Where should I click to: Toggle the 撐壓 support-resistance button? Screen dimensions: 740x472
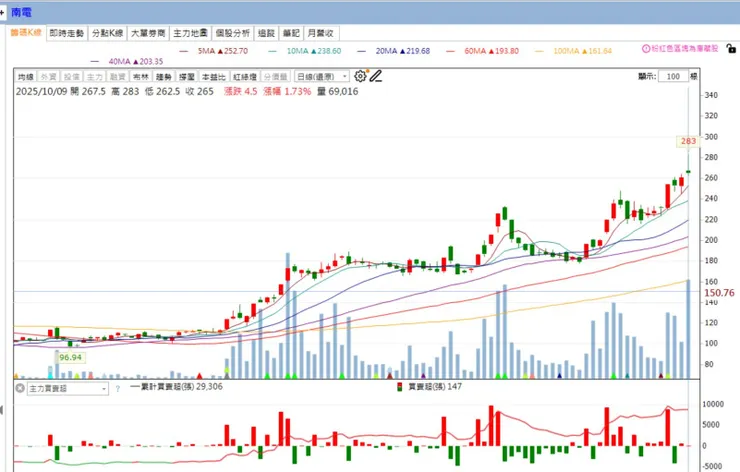(187, 76)
